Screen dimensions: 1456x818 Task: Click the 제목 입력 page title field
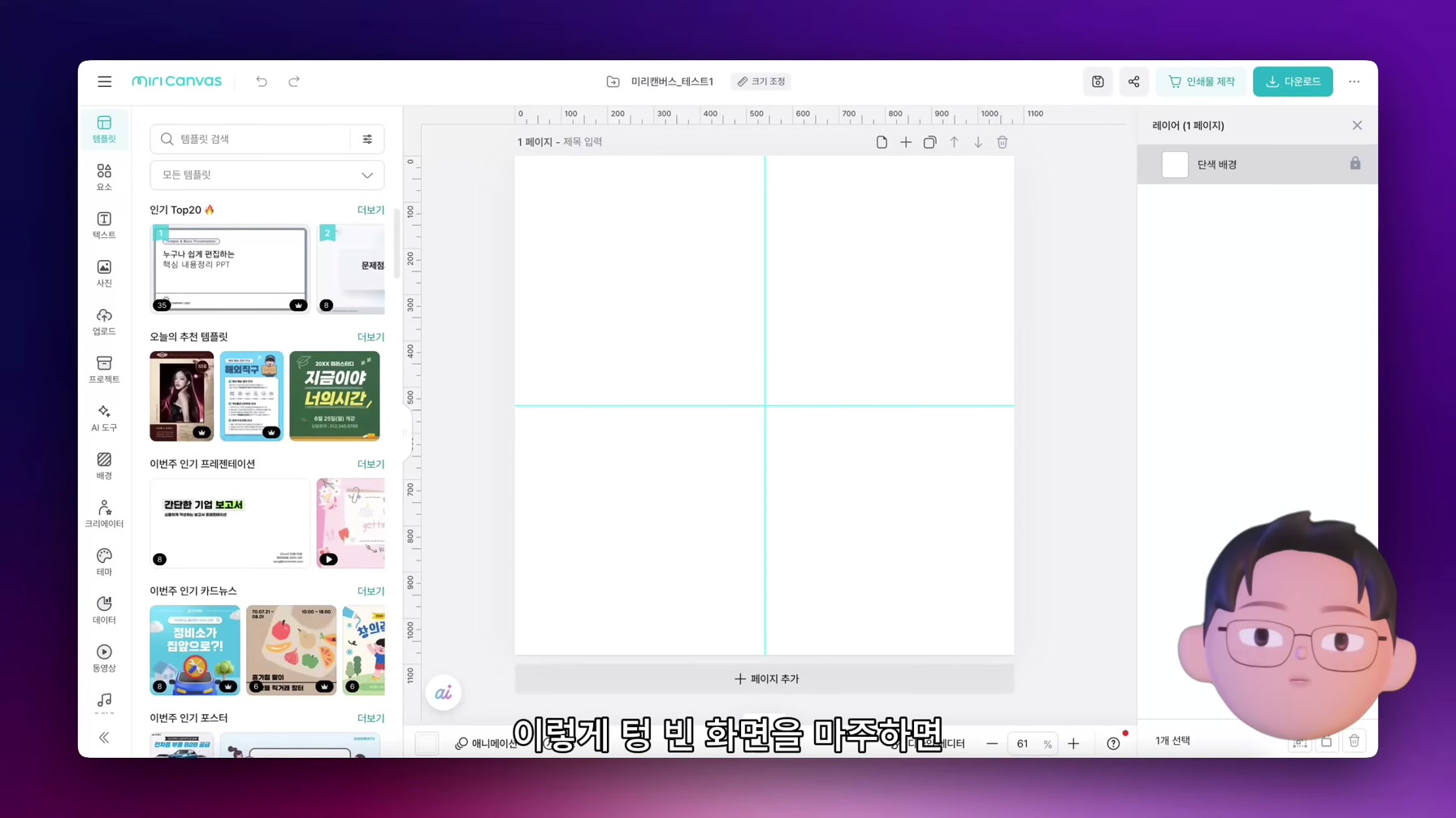click(583, 142)
